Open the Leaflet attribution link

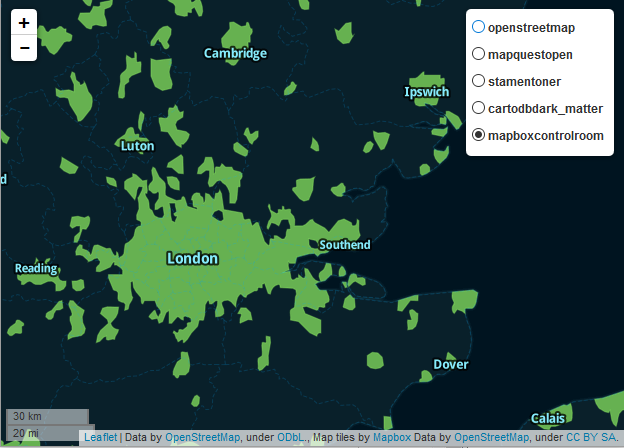(x=101, y=437)
